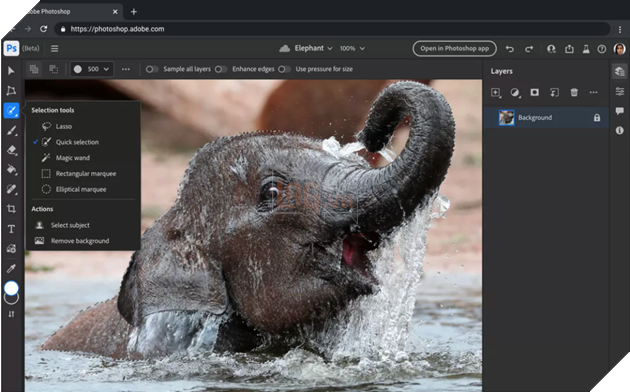The height and width of the screenshot is (392, 630).
Task: Select the Paint bucket fill tool
Action: click(x=11, y=169)
